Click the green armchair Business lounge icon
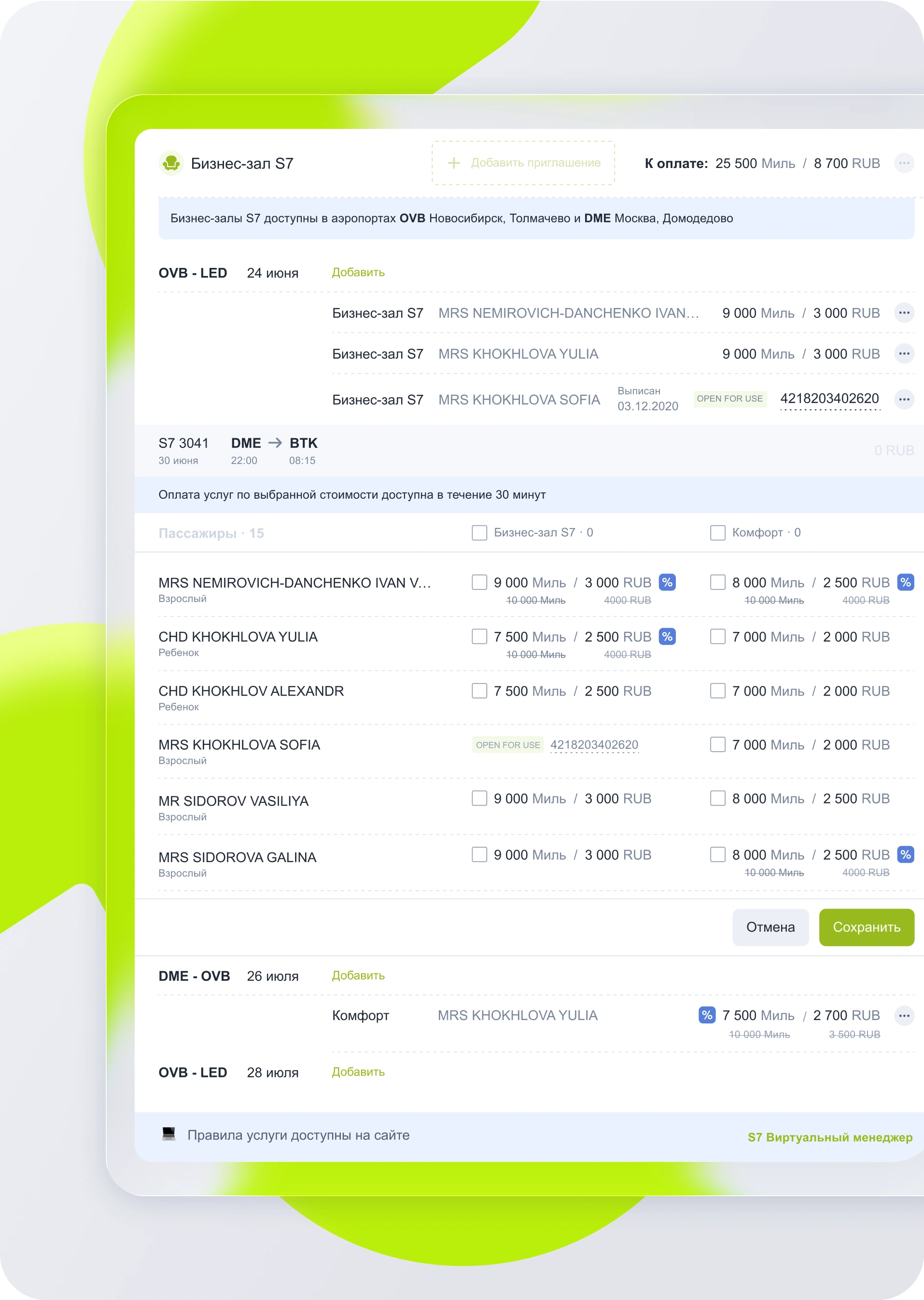The height and width of the screenshot is (1300, 924). (x=171, y=163)
